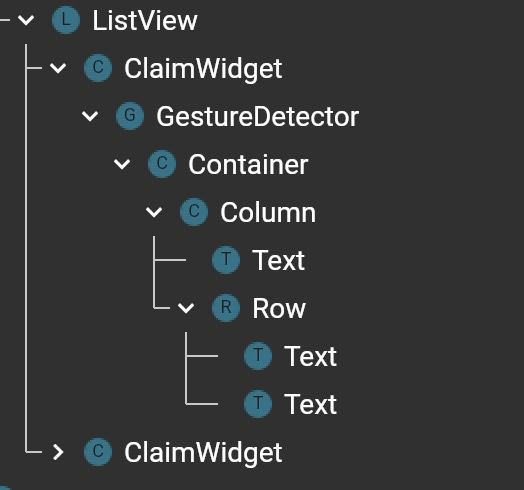Click the C icon of expanded ClaimWidget
Viewport: 524px width, 490px height.
98,68
